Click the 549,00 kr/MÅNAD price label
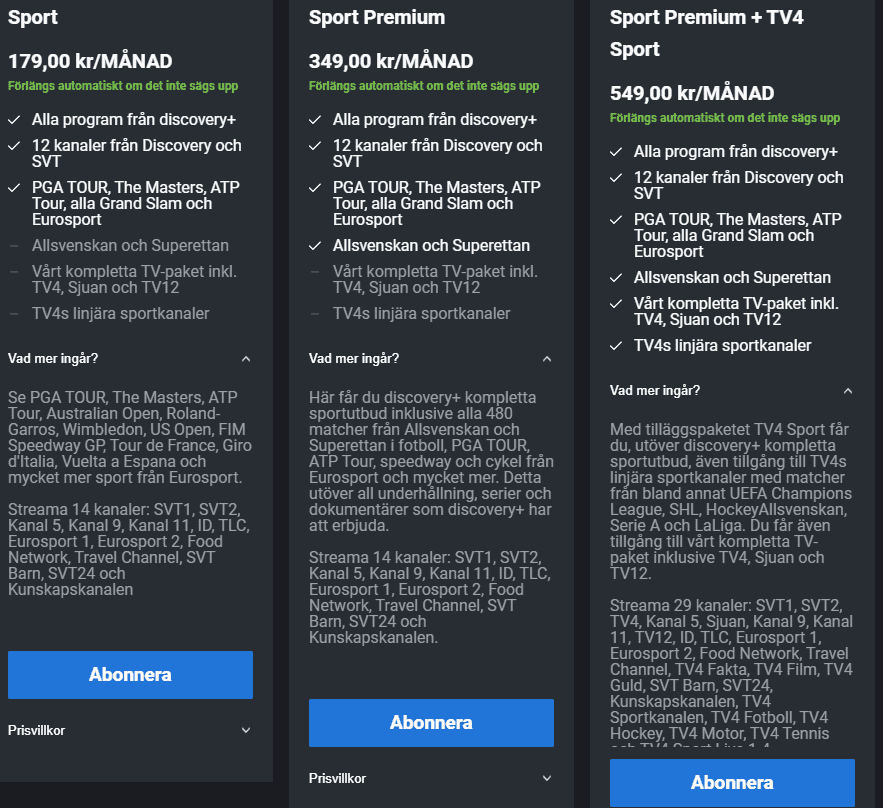883x808 pixels. click(x=692, y=93)
